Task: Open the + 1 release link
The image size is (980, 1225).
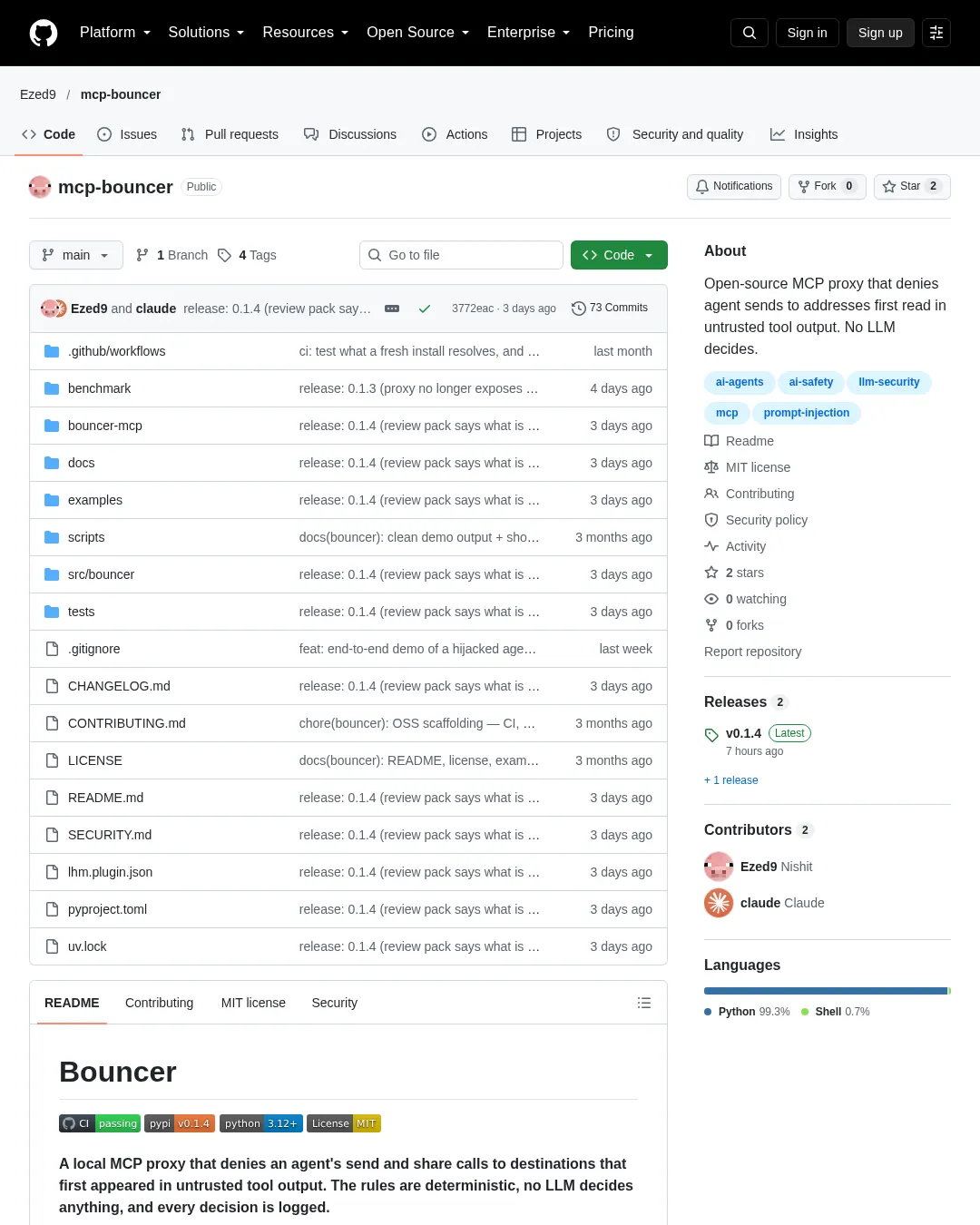Action: click(731, 780)
